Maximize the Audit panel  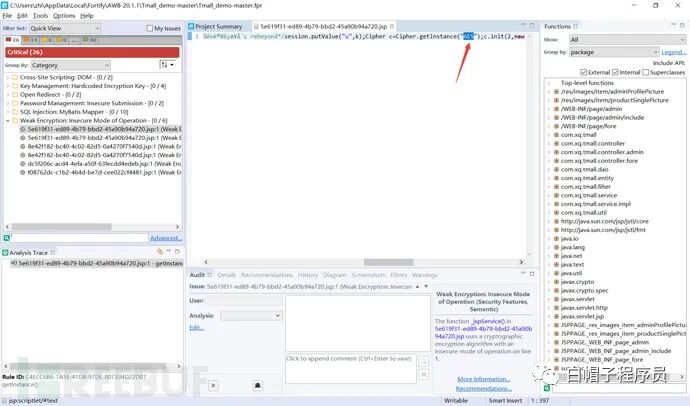(532, 274)
